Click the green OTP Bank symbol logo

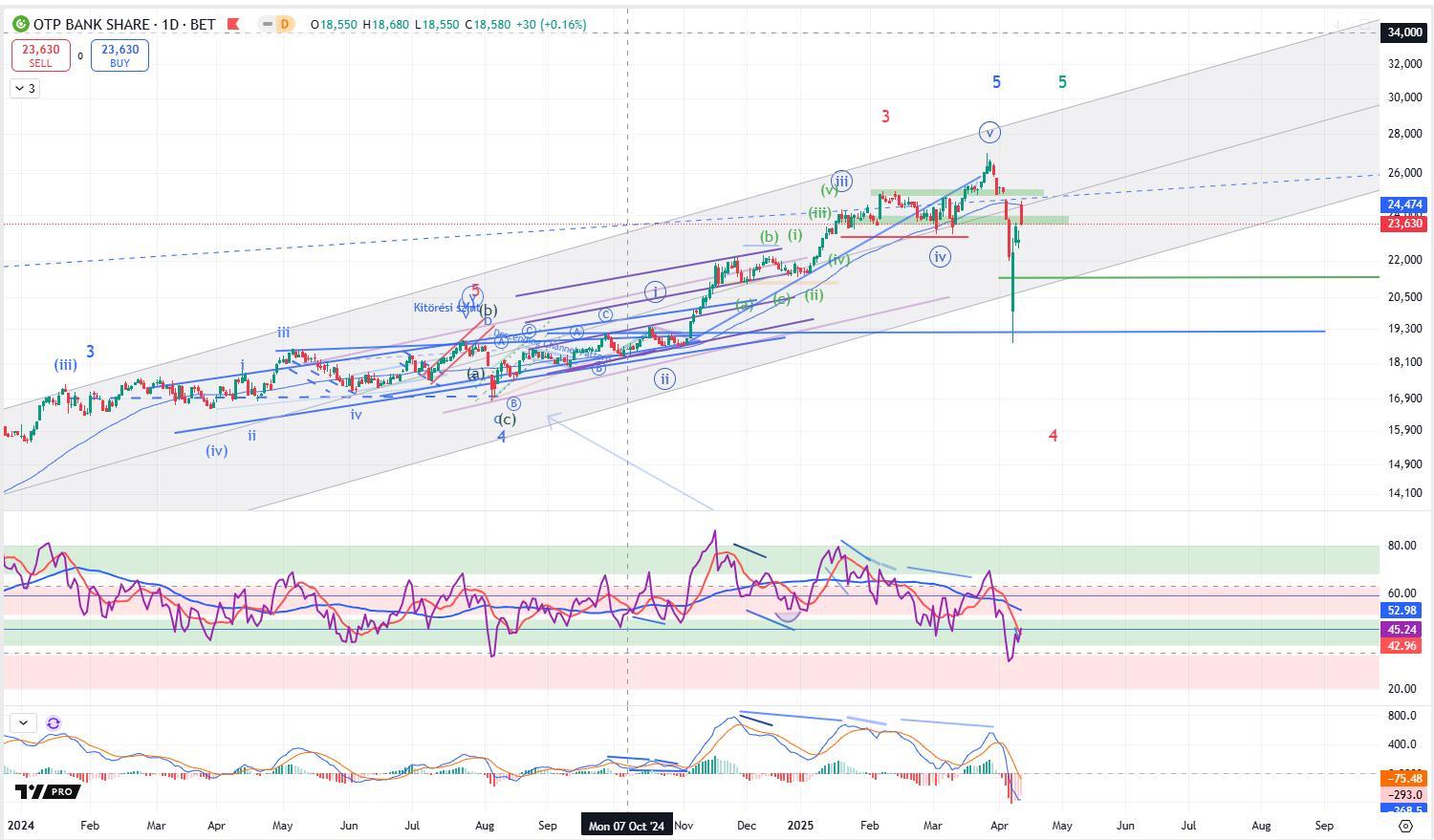click(19, 24)
